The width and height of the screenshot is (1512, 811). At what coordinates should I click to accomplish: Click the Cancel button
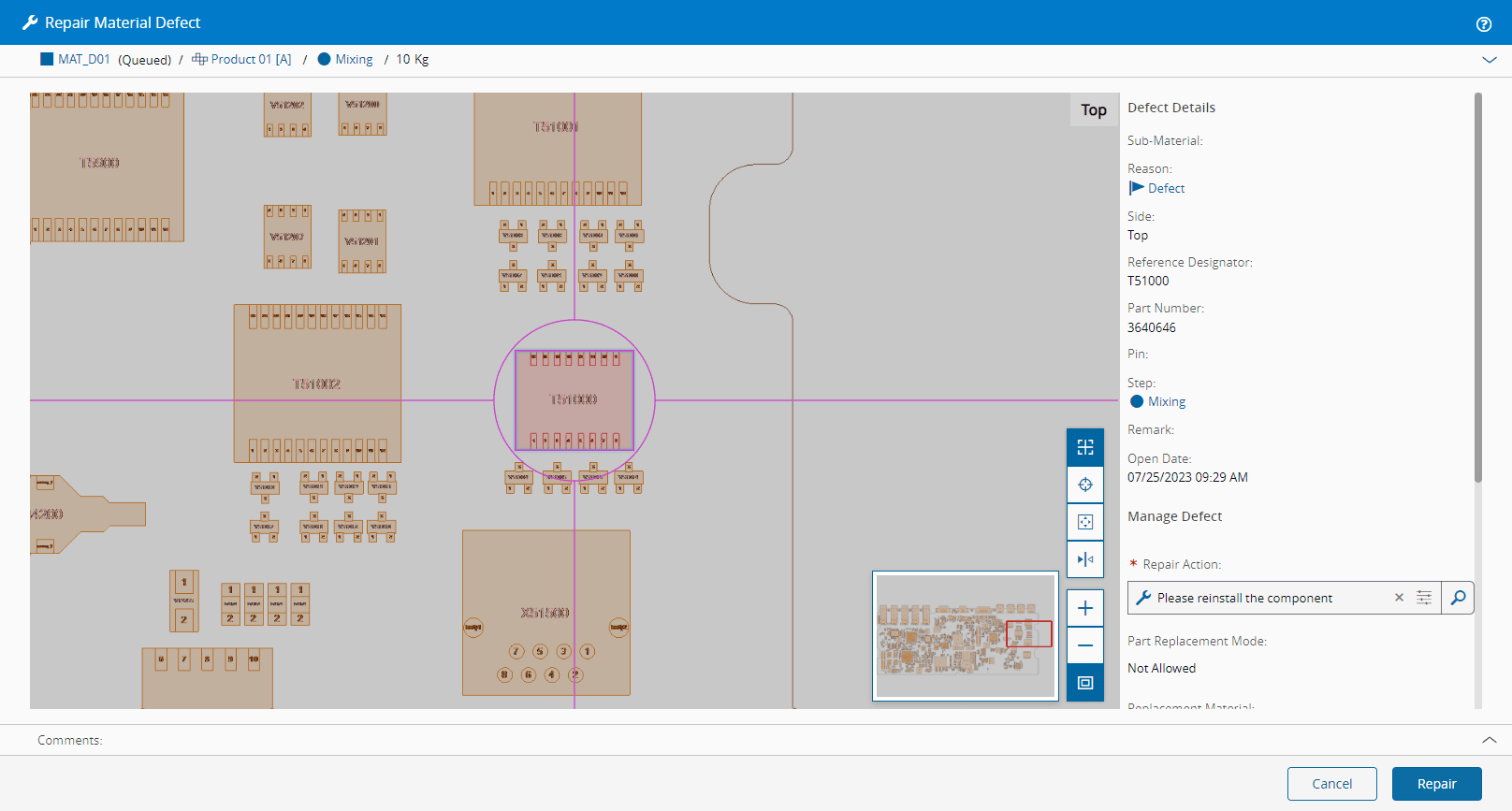pyautogui.click(x=1331, y=784)
